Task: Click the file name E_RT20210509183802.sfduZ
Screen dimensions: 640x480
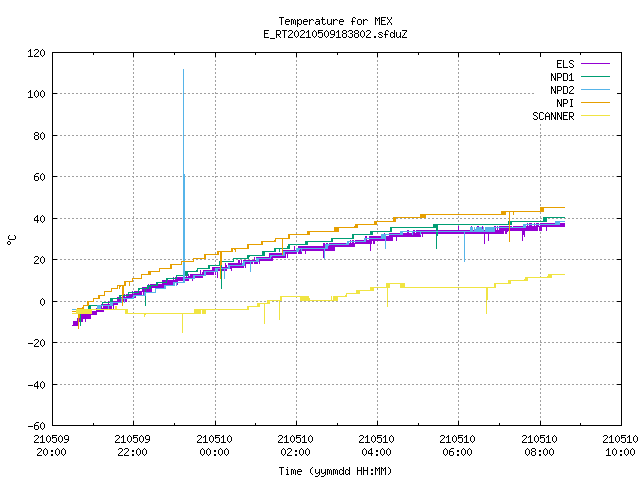Action: [x=335, y=34]
